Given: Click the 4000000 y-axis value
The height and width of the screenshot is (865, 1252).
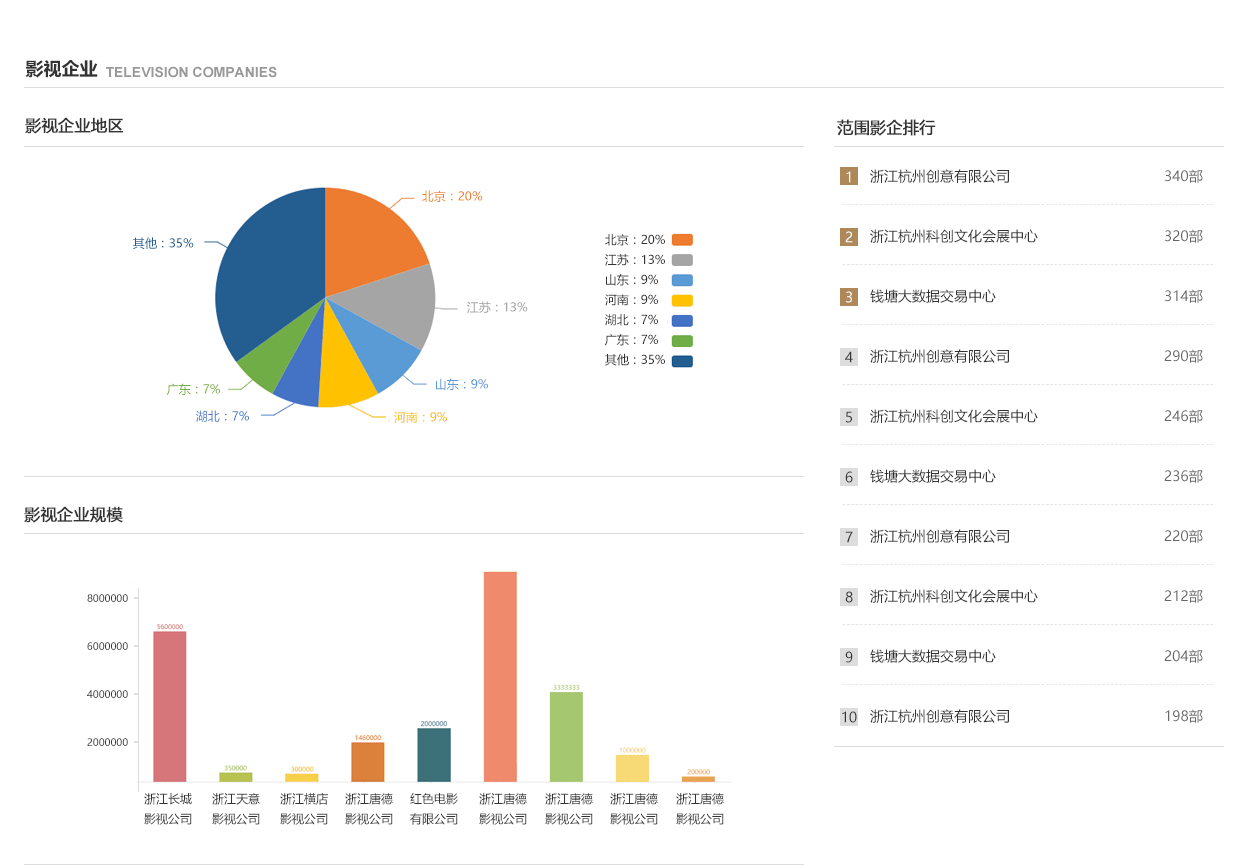Looking at the screenshot, I should point(108,694).
